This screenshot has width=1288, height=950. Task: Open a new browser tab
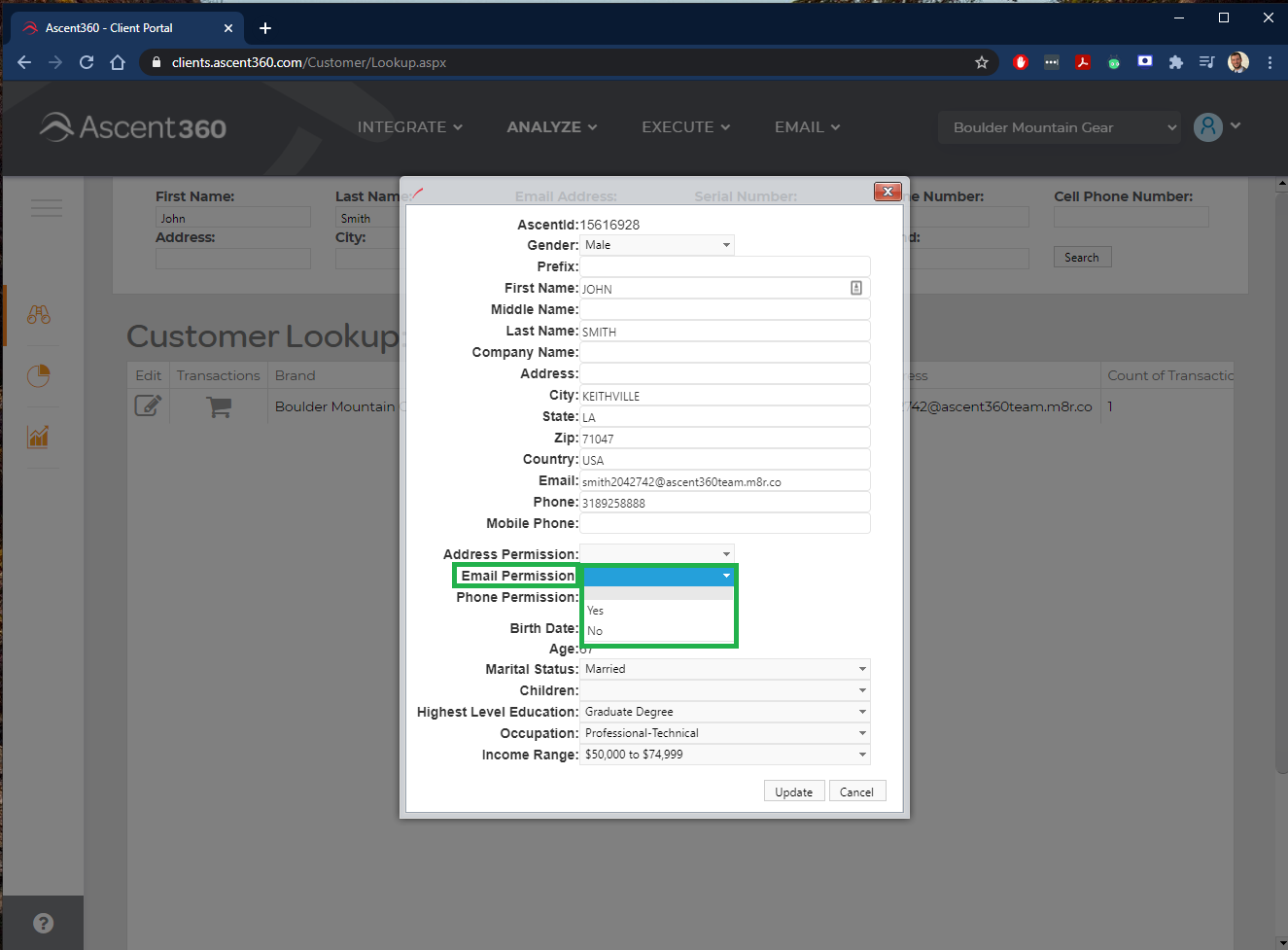[265, 28]
